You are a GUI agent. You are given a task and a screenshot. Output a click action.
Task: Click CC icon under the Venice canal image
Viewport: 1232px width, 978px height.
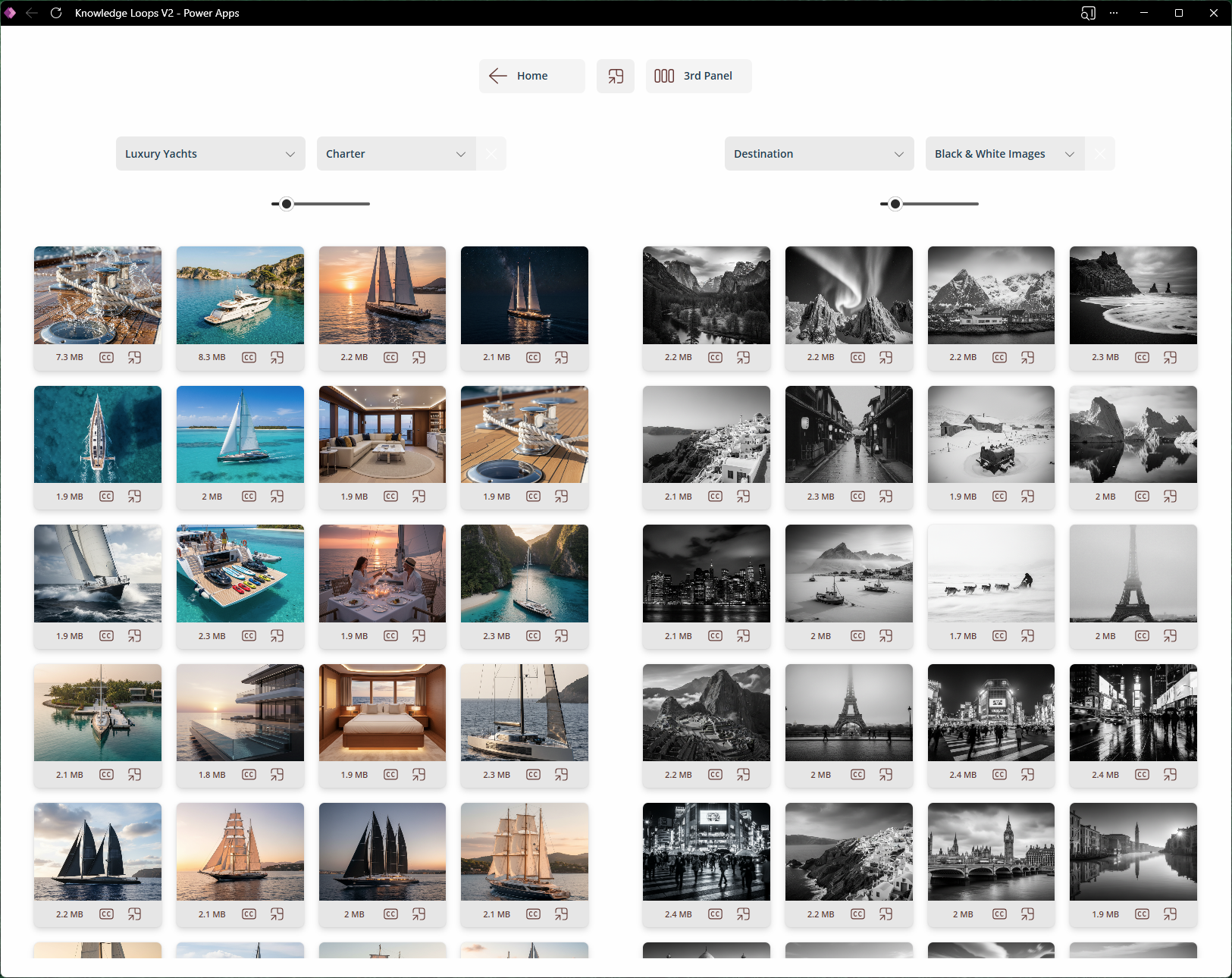pos(1142,914)
